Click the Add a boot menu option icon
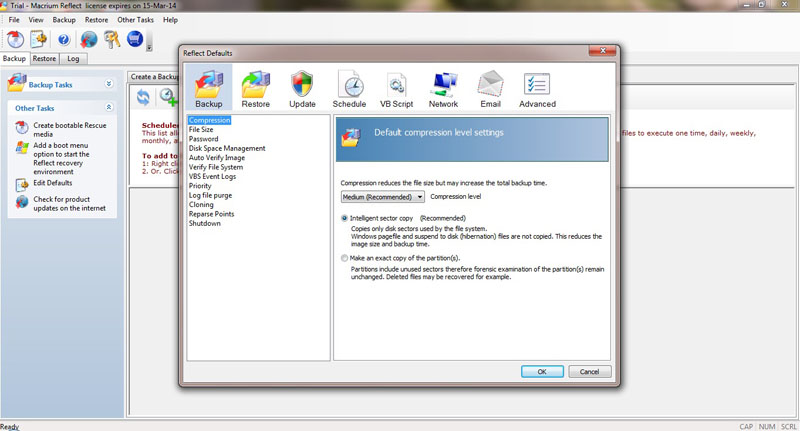Screen dimensions: 800x431 pos(22,148)
